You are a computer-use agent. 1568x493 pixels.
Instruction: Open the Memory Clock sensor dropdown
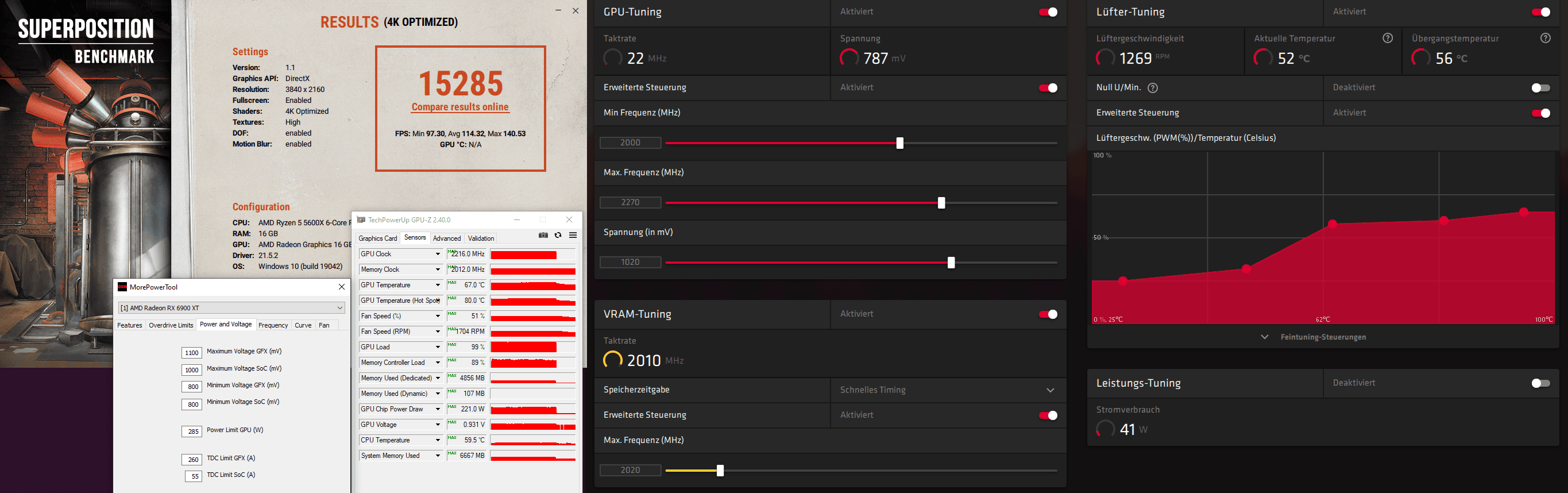point(437,269)
